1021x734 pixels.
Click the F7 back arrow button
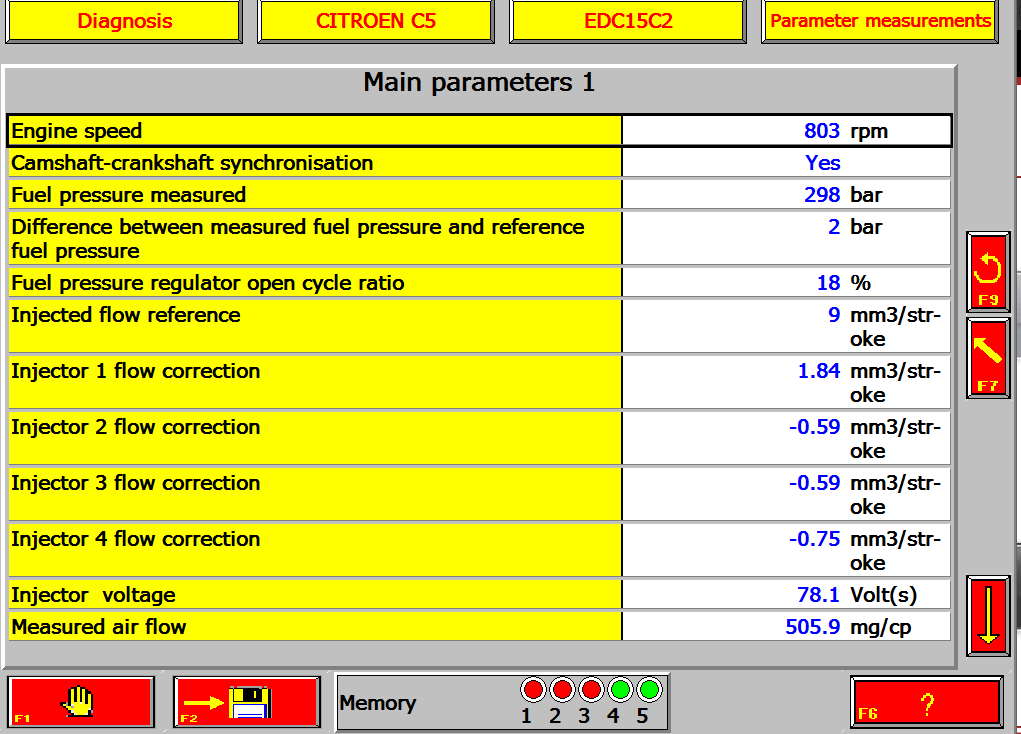pos(988,358)
